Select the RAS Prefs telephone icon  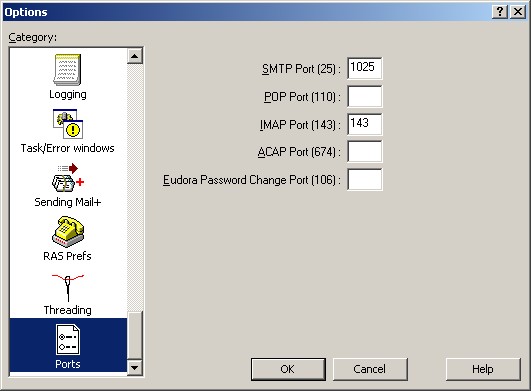click(x=68, y=232)
